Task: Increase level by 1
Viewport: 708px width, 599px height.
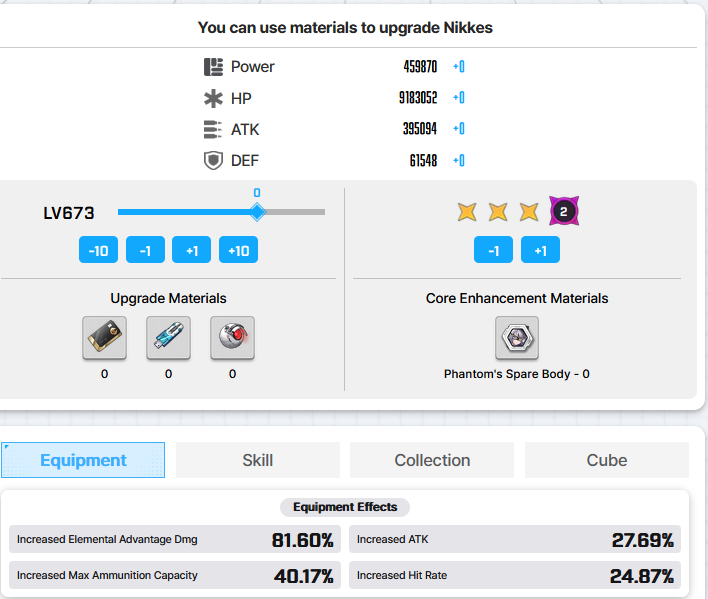Action: [191, 250]
